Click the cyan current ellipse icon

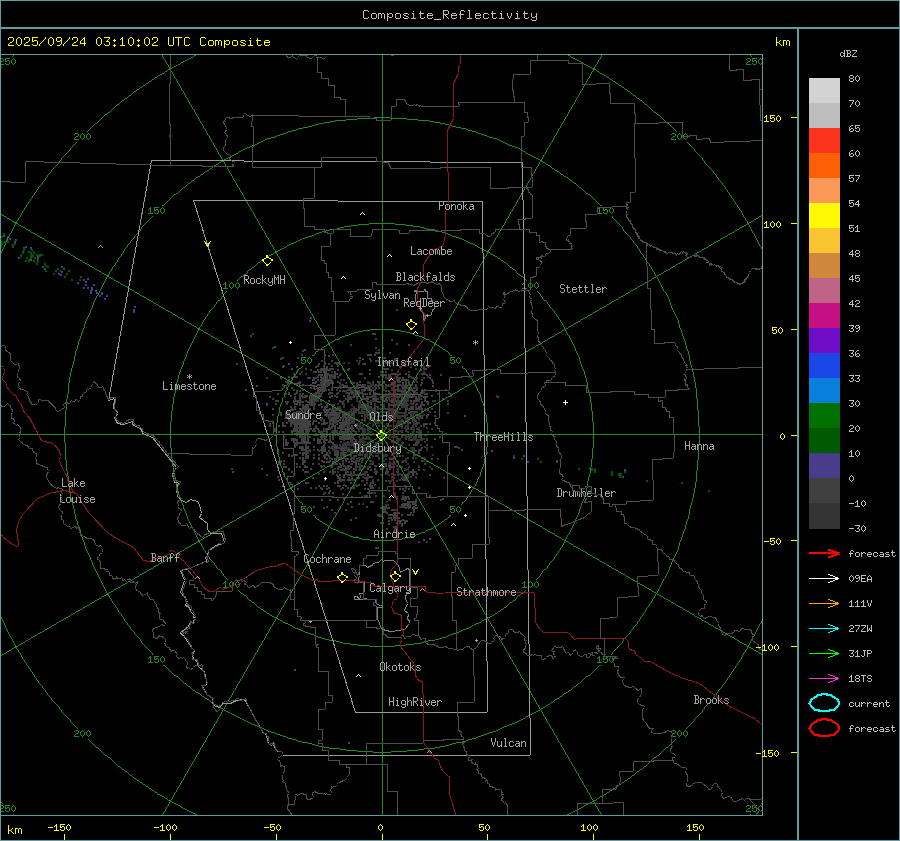tap(824, 703)
